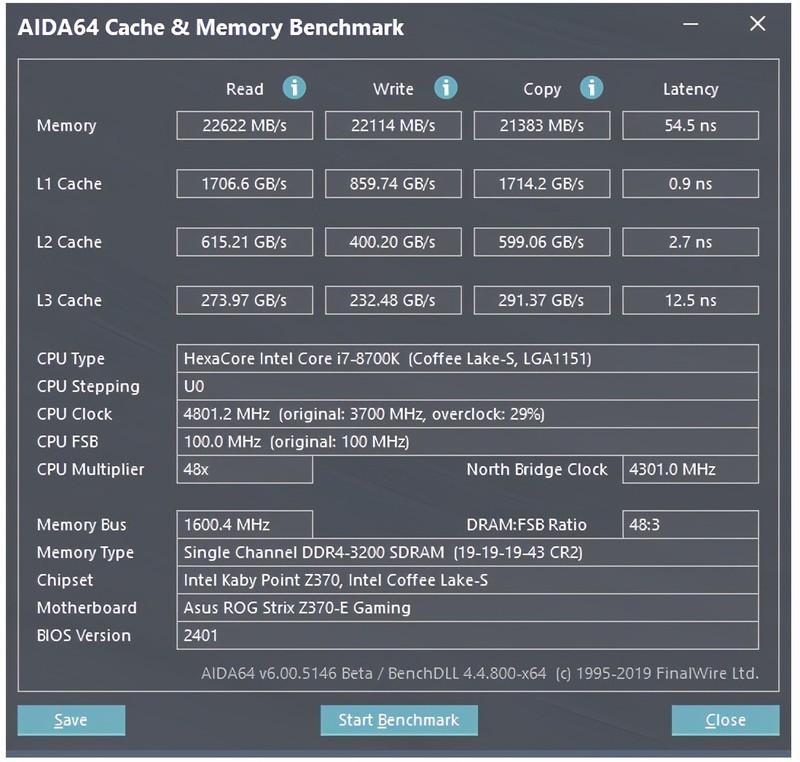
Task: Click the Copy benchmark info icon
Action: 590,89
